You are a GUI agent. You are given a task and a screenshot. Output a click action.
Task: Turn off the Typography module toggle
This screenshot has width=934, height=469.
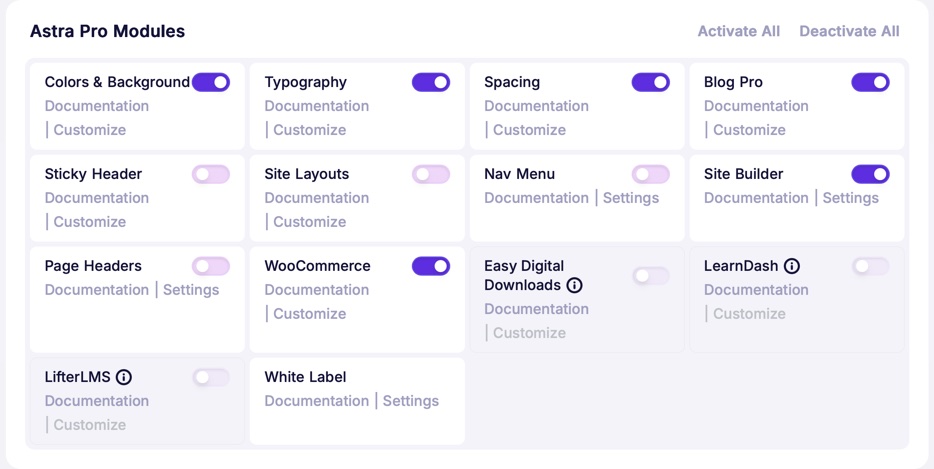click(431, 82)
